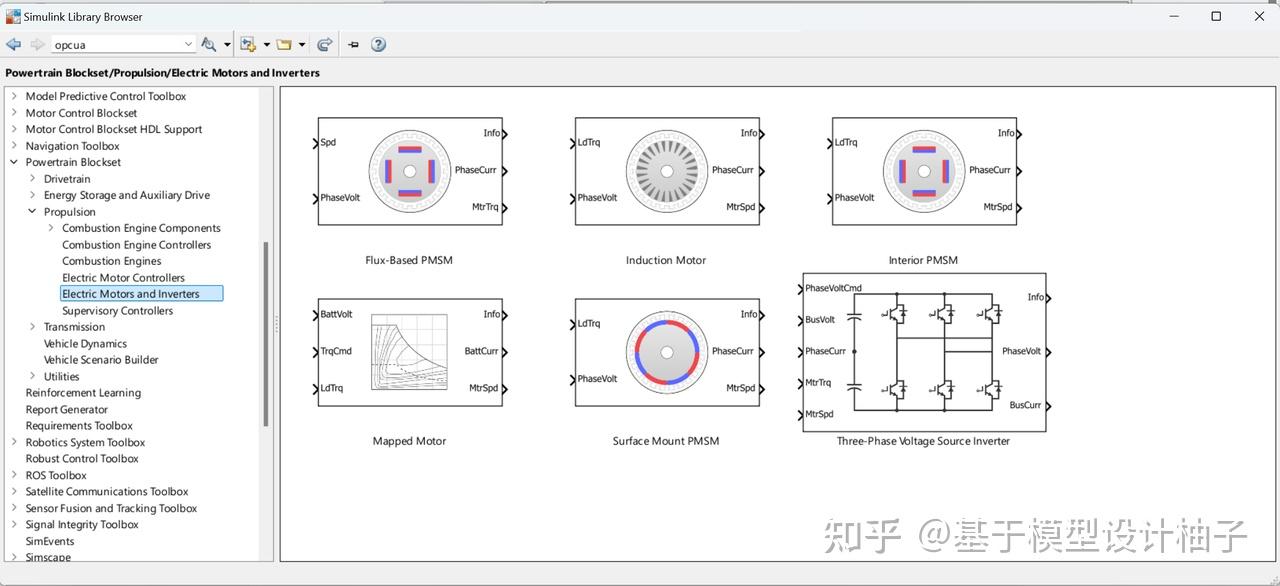Select the Induction Motor block
This screenshot has width=1280, height=586.
(x=666, y=170)
